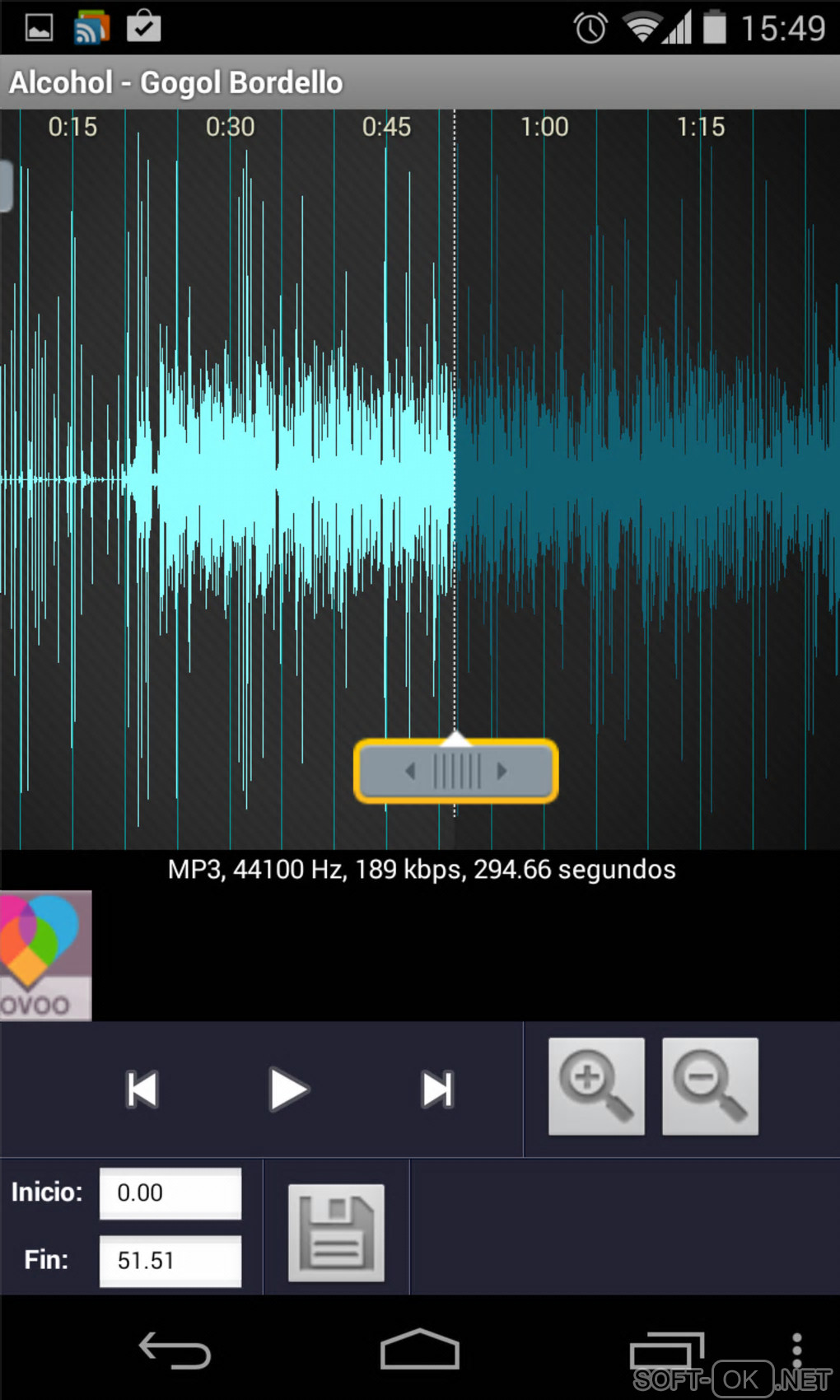Click the Inicio start time field
The height and width of the screenshot is (1400, 840).
click(170, 1193)
